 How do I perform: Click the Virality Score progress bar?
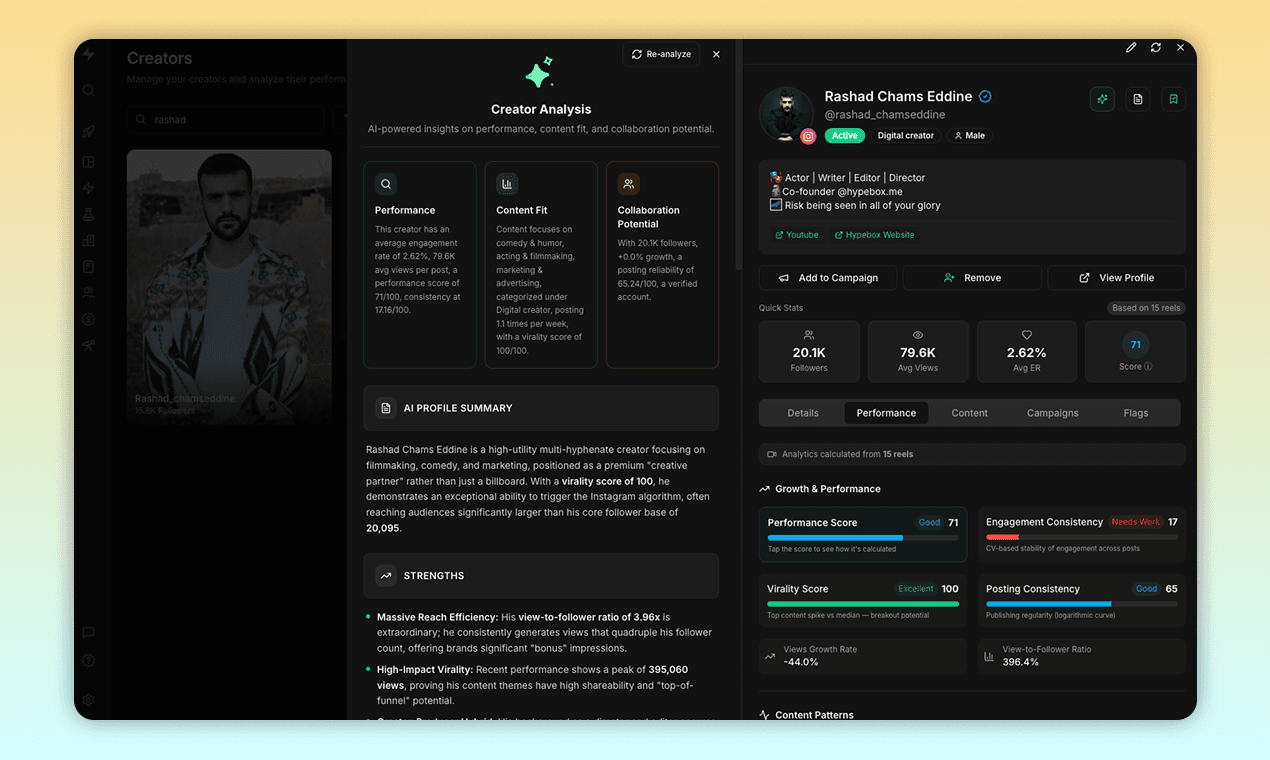point(862,603)
